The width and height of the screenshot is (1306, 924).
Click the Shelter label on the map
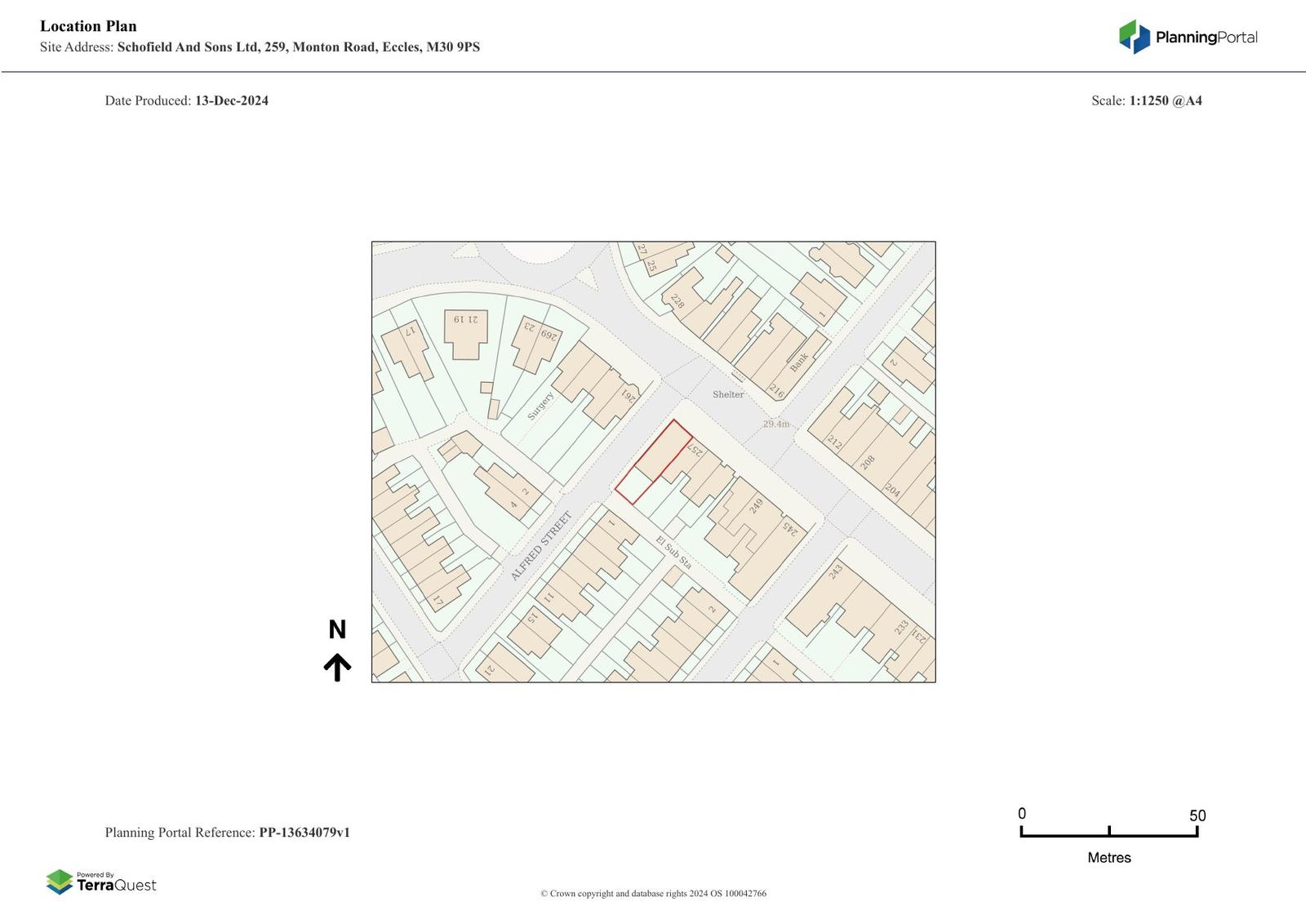(x=728, y=394)
